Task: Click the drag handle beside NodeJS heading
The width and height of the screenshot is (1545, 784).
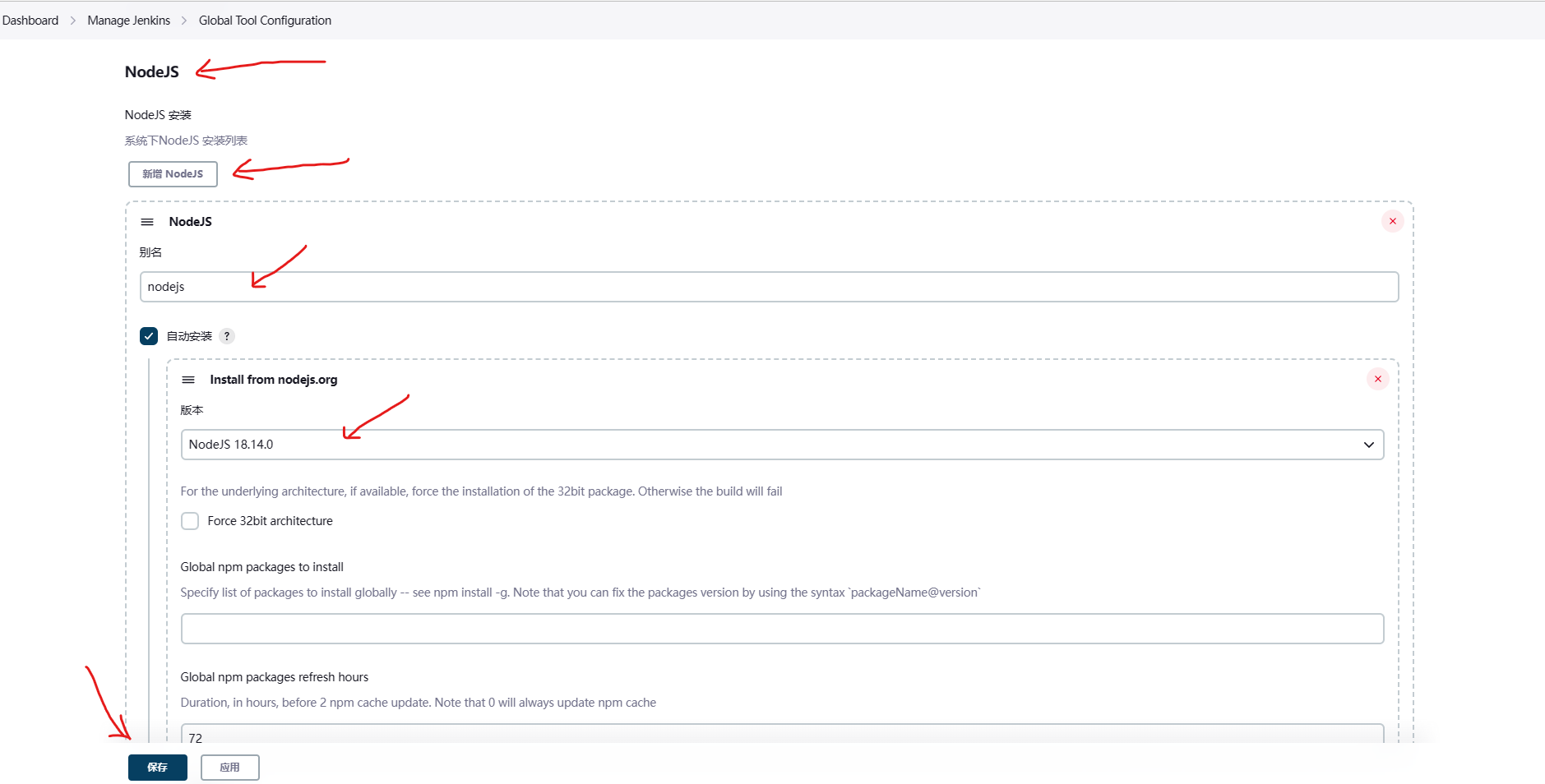Action: (x=147, y=222)
